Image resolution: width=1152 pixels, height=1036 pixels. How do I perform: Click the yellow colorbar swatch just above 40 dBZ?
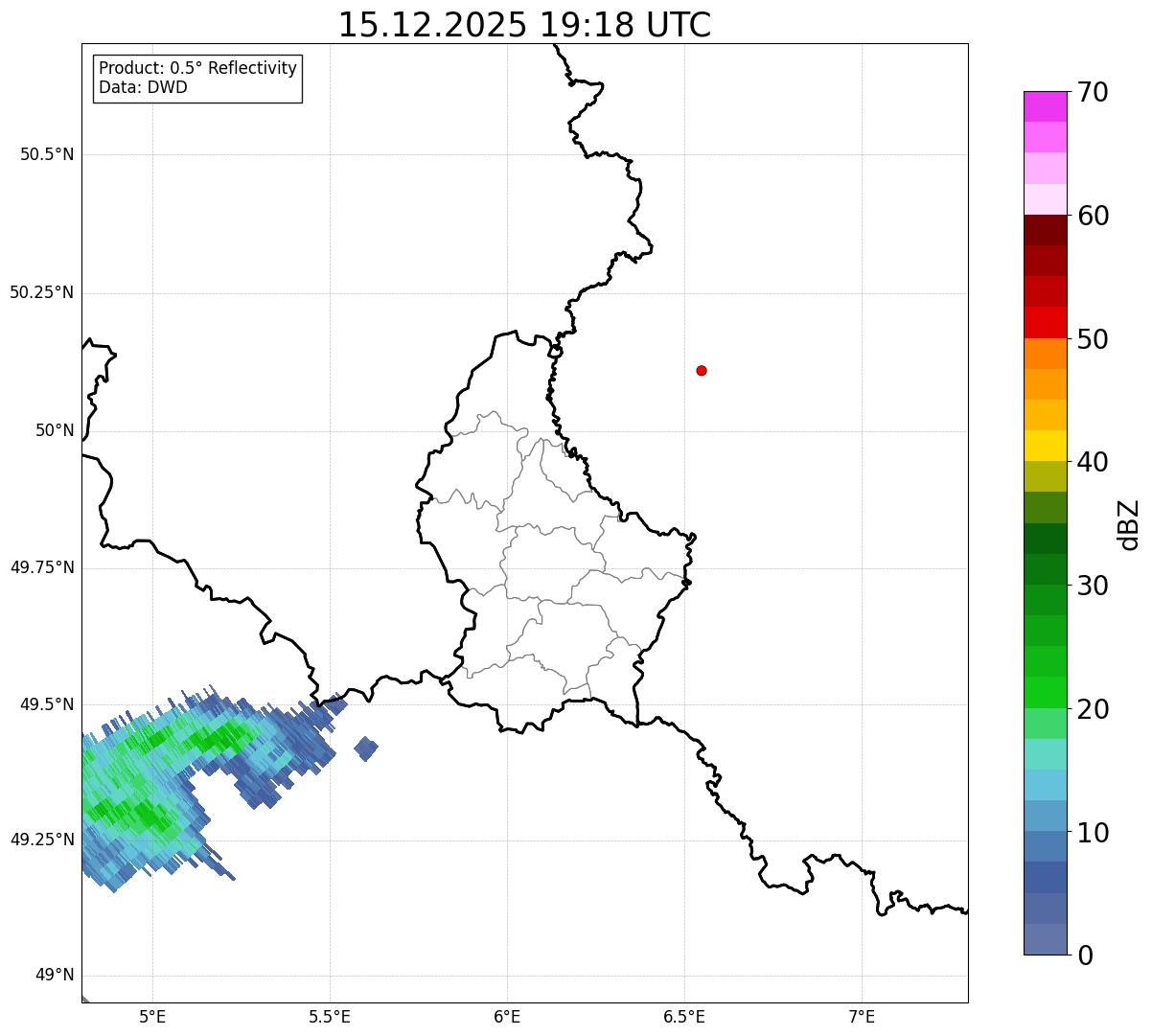coord(1045,446)
